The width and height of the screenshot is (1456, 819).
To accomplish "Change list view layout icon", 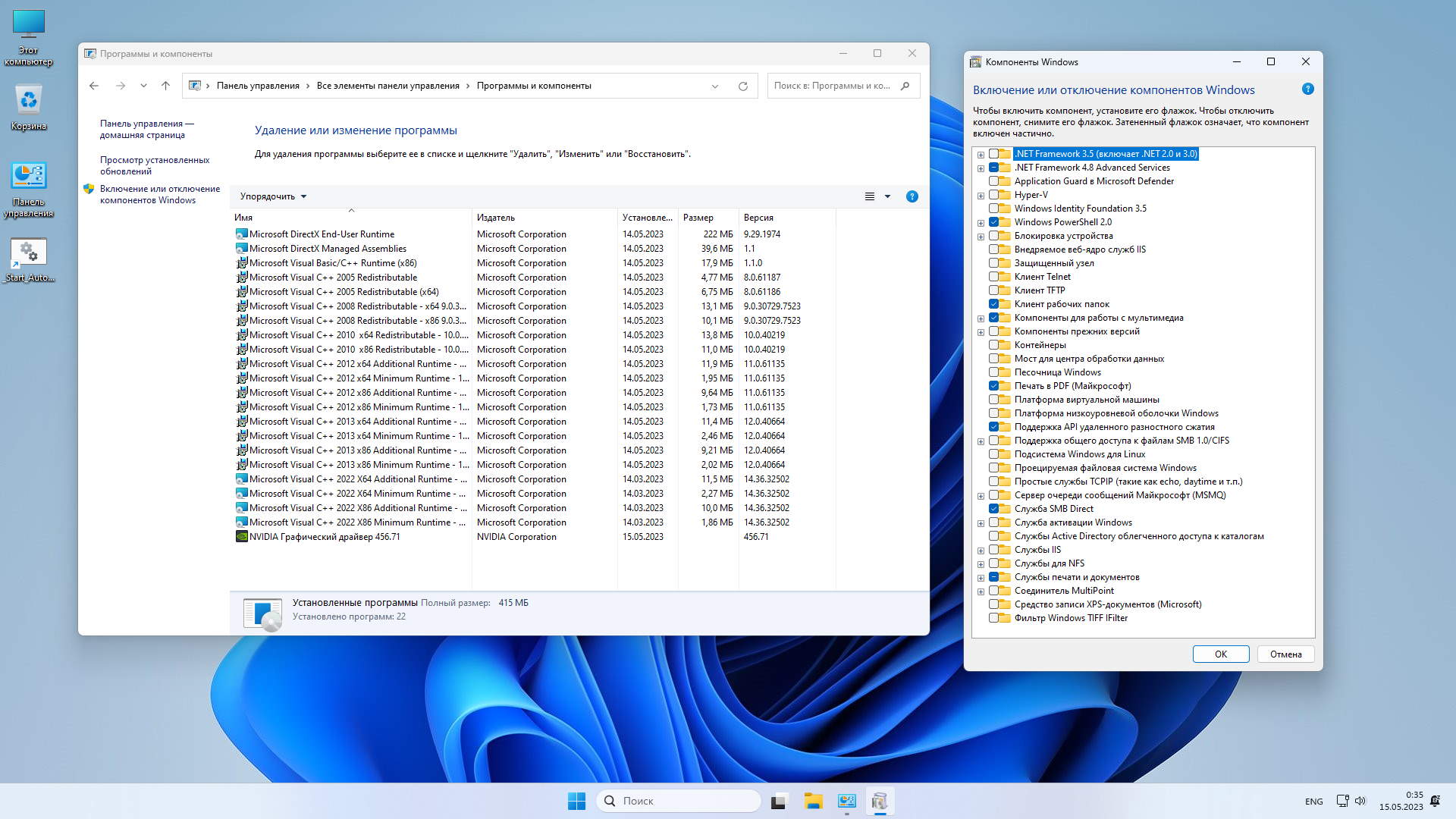I will coord(870,196).
